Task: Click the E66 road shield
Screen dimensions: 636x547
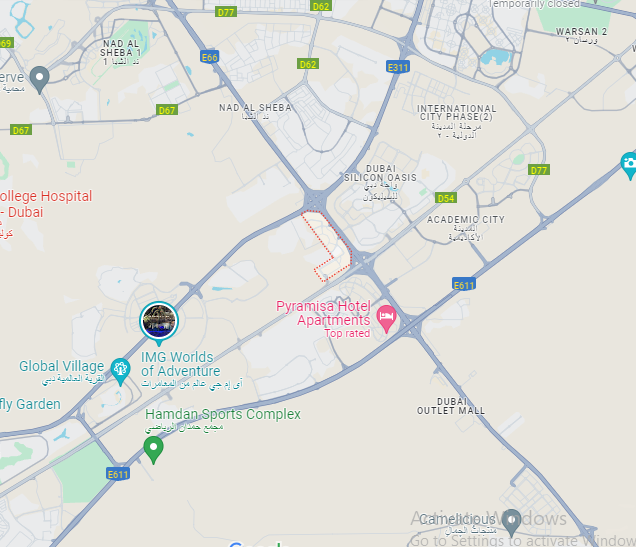Action: tap(210, 57)
